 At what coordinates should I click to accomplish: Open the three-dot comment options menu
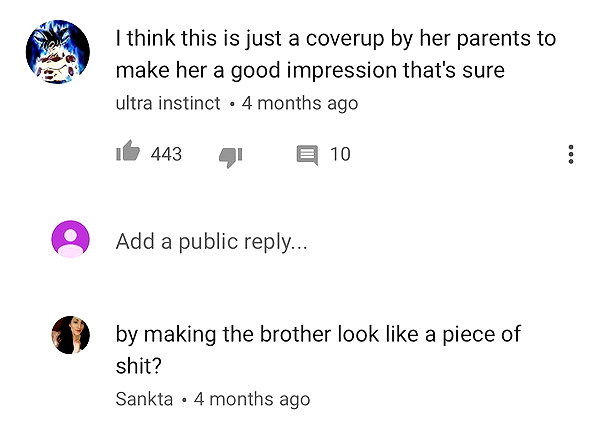[571, 154]
